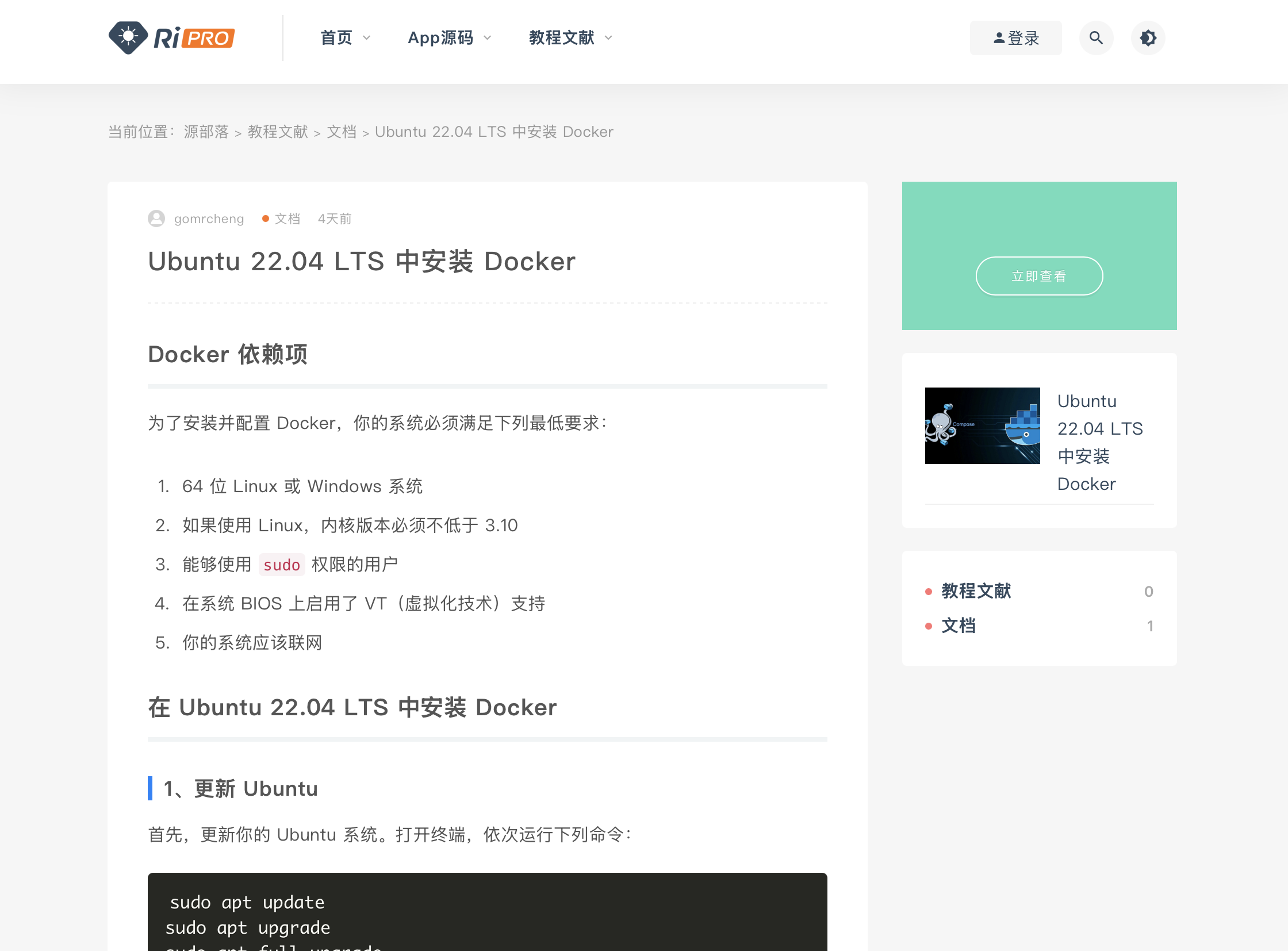The width and height of the screenshot is (1288, 951).
Task: Open the Docker Compose article thumbnail
Action: click(982, 426)
